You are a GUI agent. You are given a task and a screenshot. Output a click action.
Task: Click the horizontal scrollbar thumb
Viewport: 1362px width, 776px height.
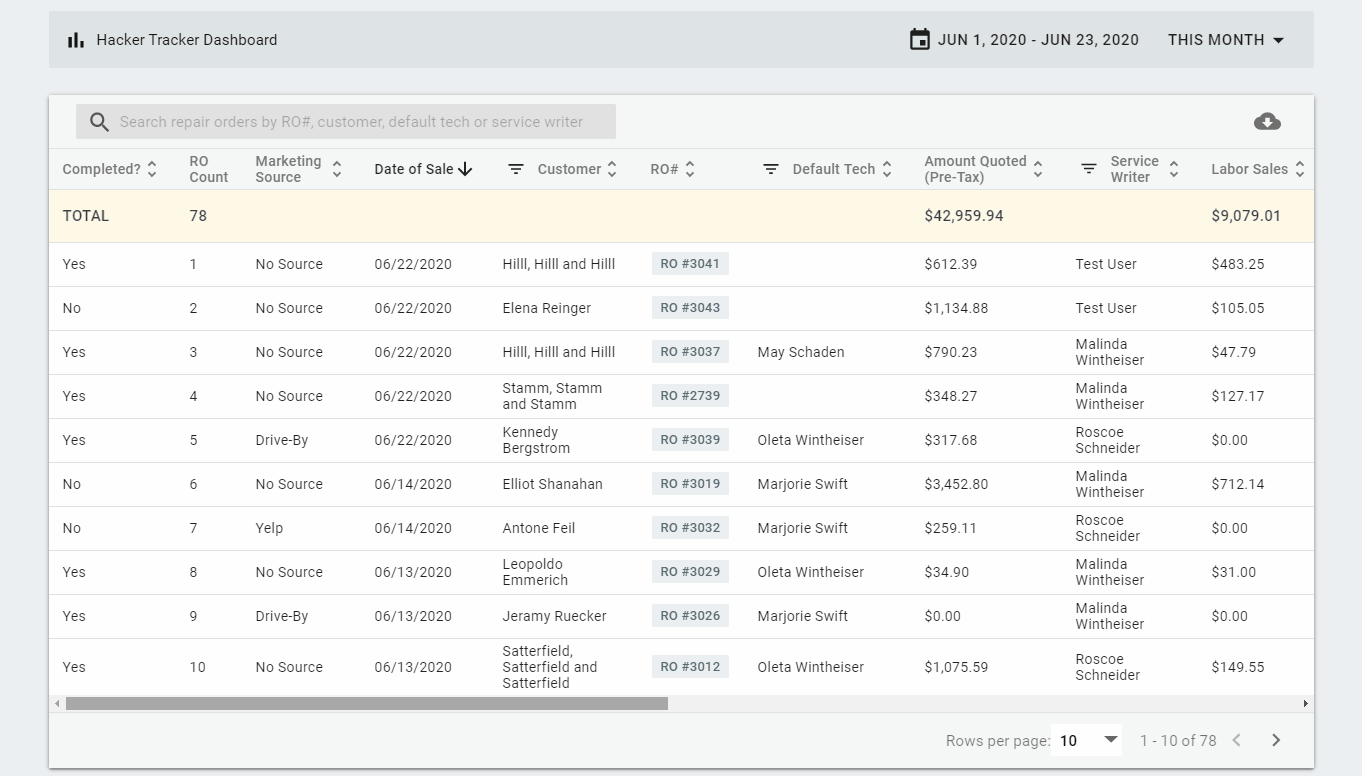(367, 704)
